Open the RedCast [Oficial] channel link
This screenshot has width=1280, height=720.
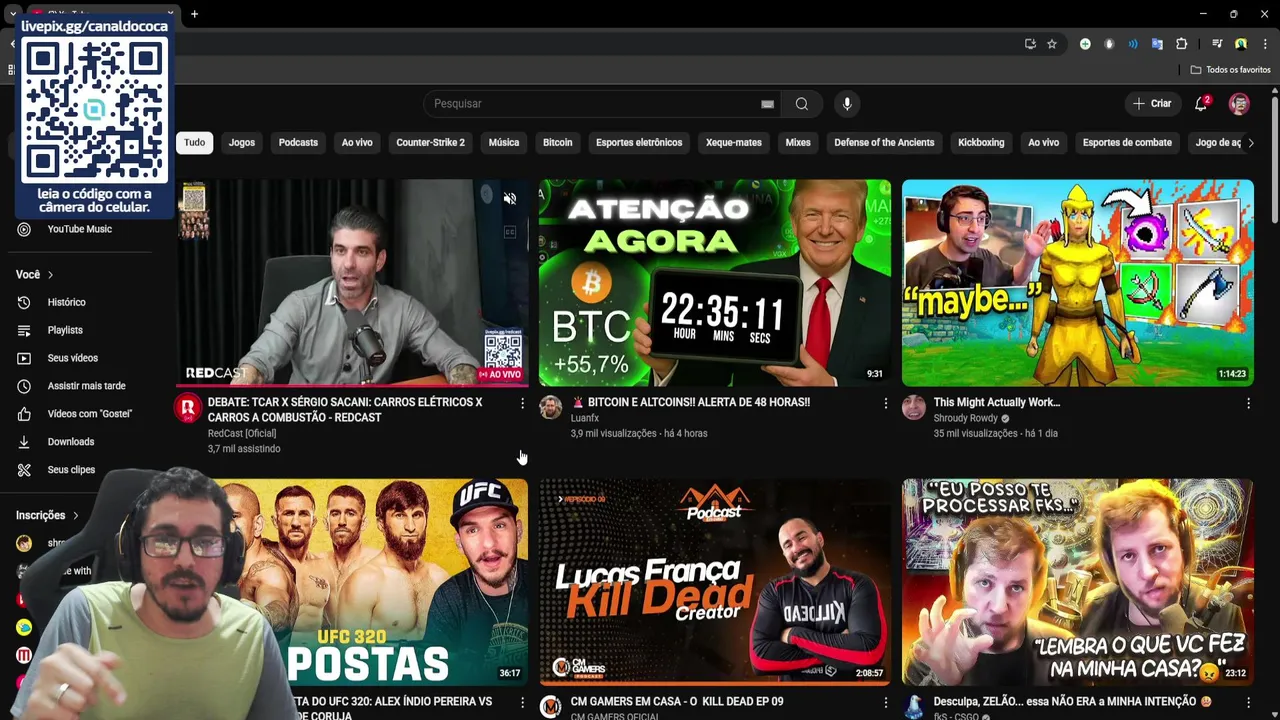pos(242,433)
